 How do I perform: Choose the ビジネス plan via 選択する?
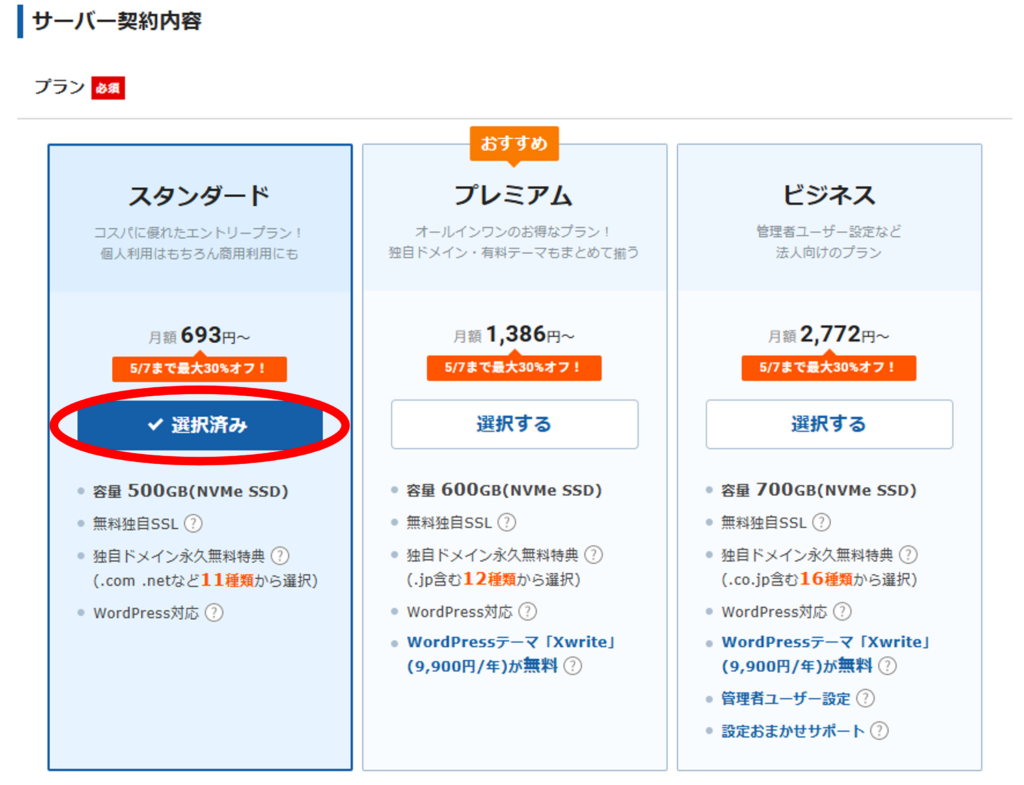click(x=829, y=424)
